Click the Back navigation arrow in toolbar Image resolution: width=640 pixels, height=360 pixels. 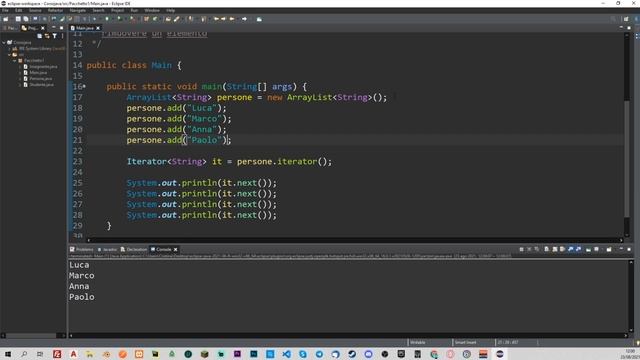click(232, 19)
